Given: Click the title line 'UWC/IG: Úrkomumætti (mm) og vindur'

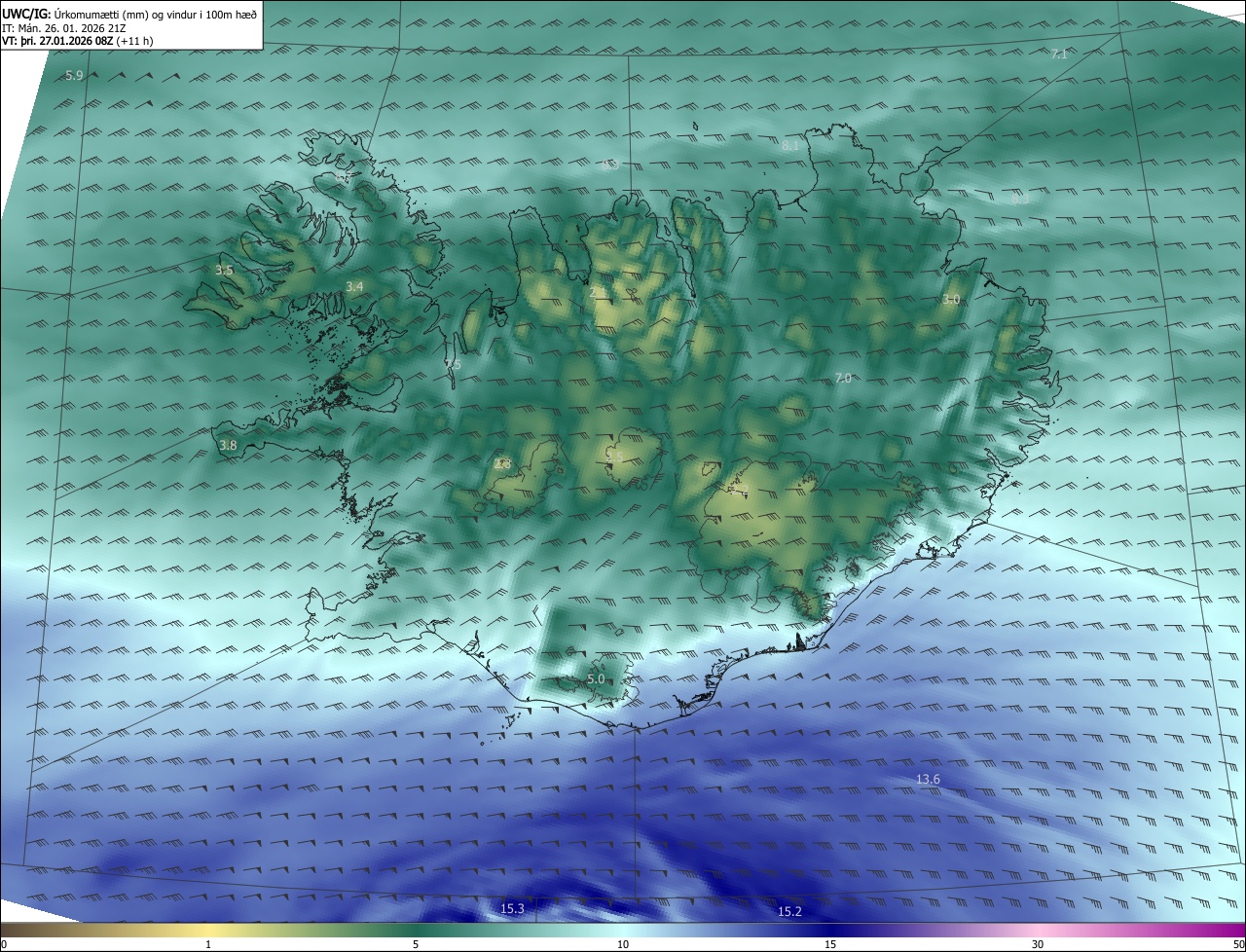Looking at the screenshot, I should [128, 15].
